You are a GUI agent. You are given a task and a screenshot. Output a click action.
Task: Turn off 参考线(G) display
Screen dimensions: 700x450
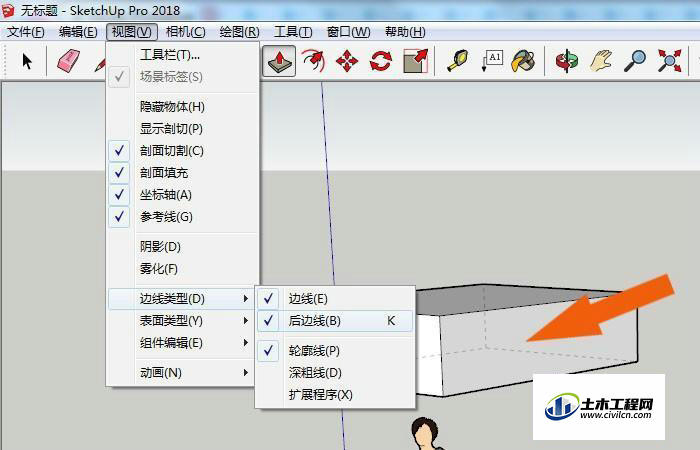(183, 217)
